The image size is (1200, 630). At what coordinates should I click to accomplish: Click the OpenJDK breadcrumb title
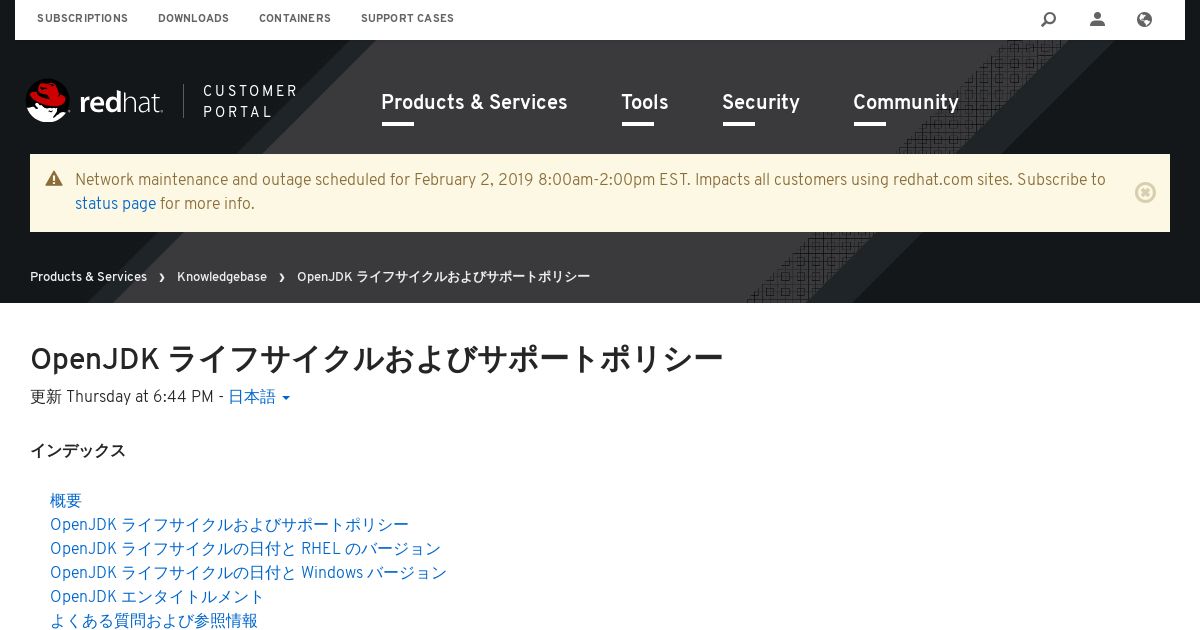point(443,277)
